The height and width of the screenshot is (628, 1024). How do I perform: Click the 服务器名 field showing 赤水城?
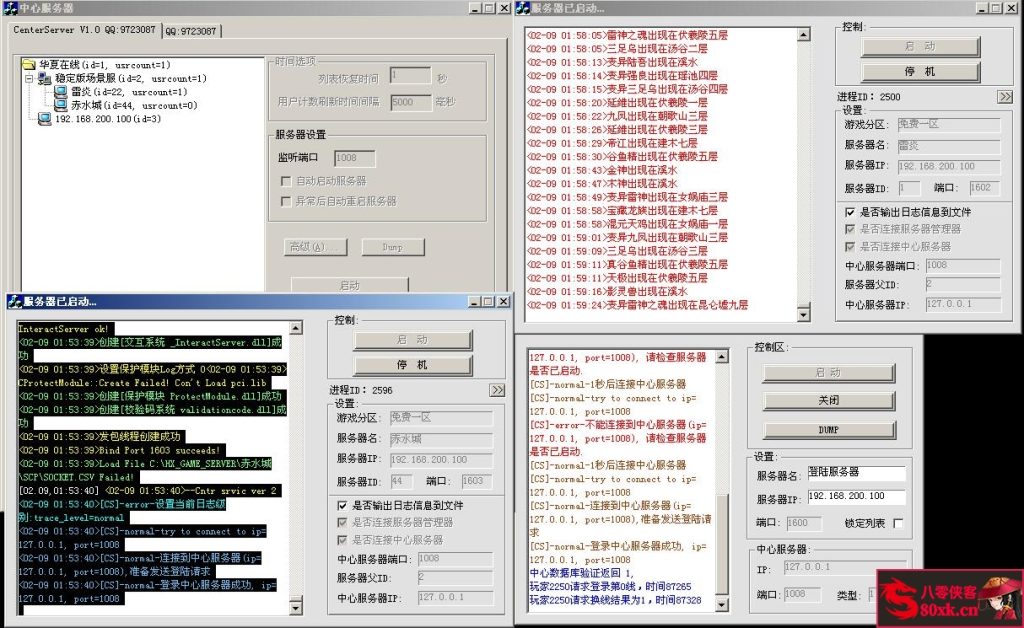point(441,440)
